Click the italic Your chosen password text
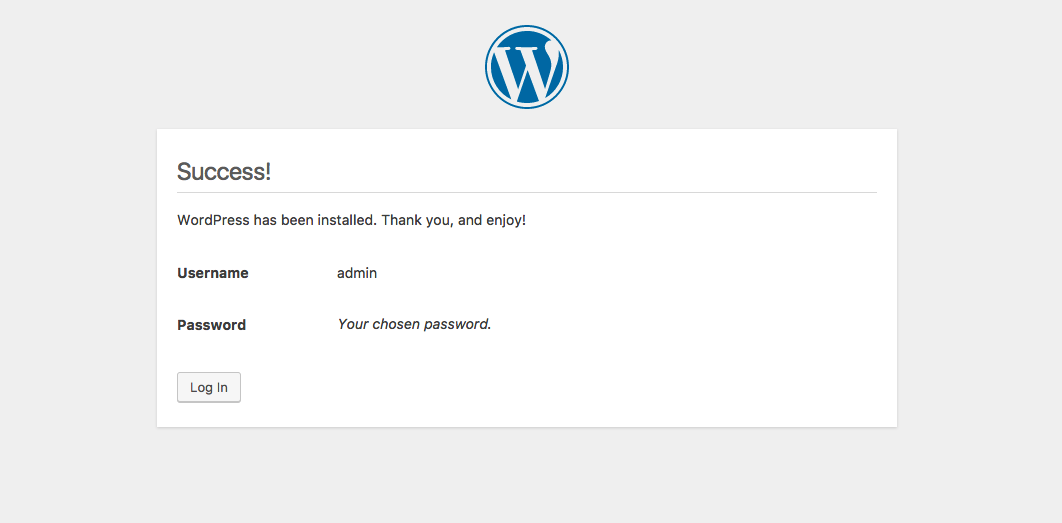This screenshot has height=523, width=1062. (414, 324)
